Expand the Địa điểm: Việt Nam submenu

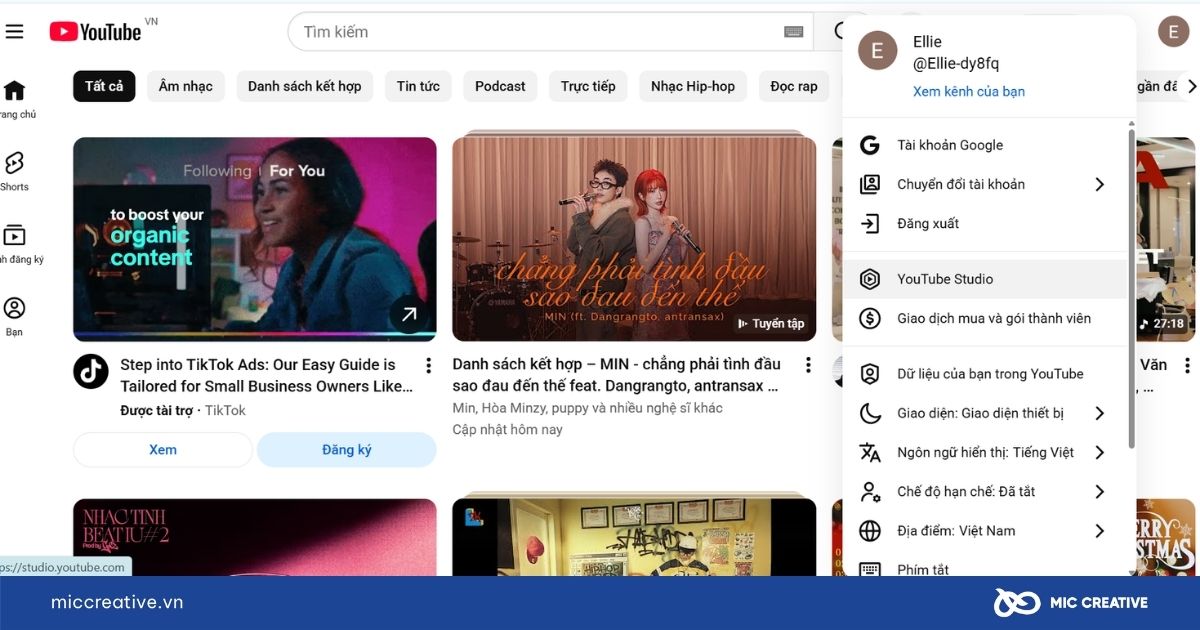click(x=1099, y=531)
